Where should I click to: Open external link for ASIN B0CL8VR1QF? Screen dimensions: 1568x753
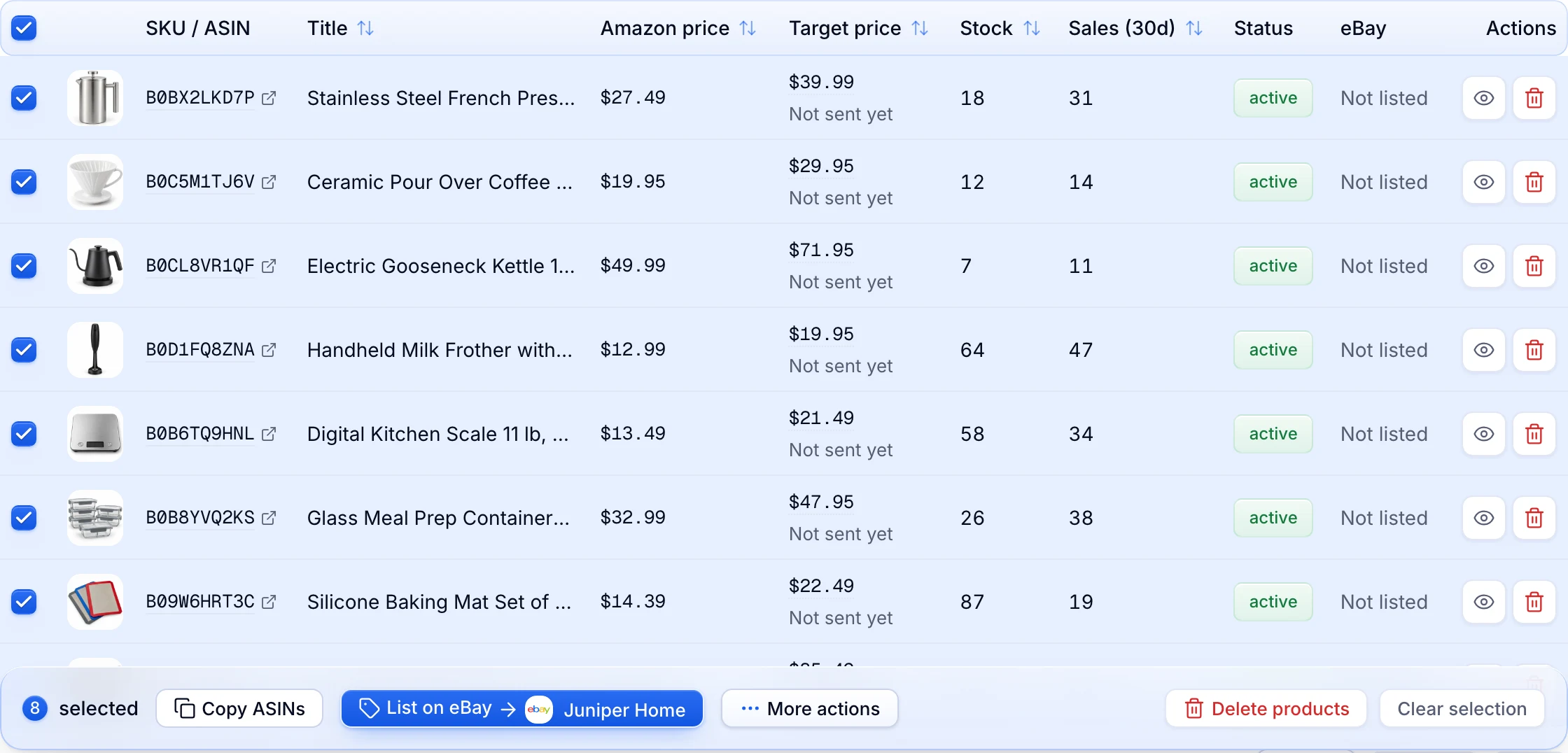point(269,266)
